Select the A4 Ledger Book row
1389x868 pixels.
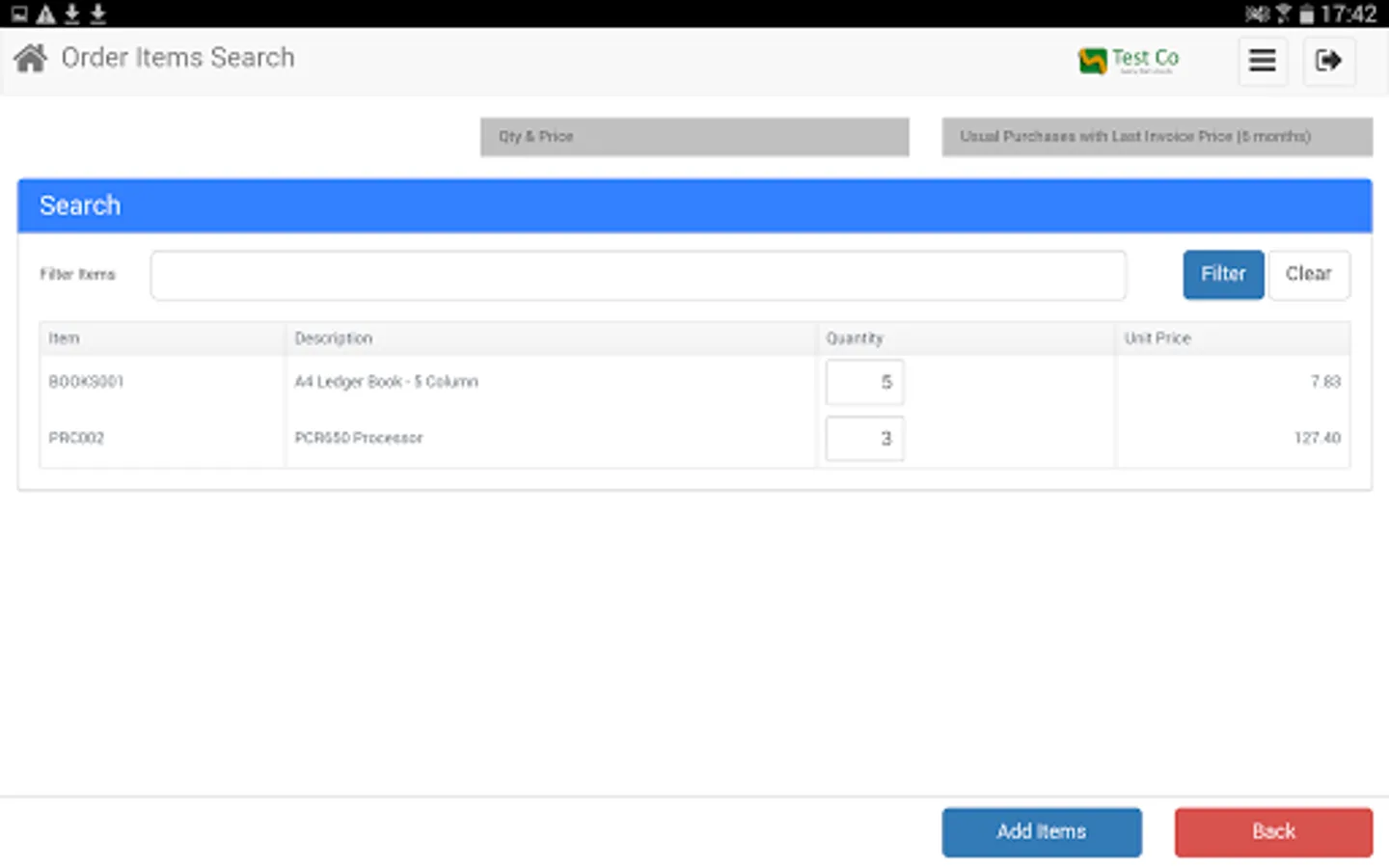[x=386, y=381]
